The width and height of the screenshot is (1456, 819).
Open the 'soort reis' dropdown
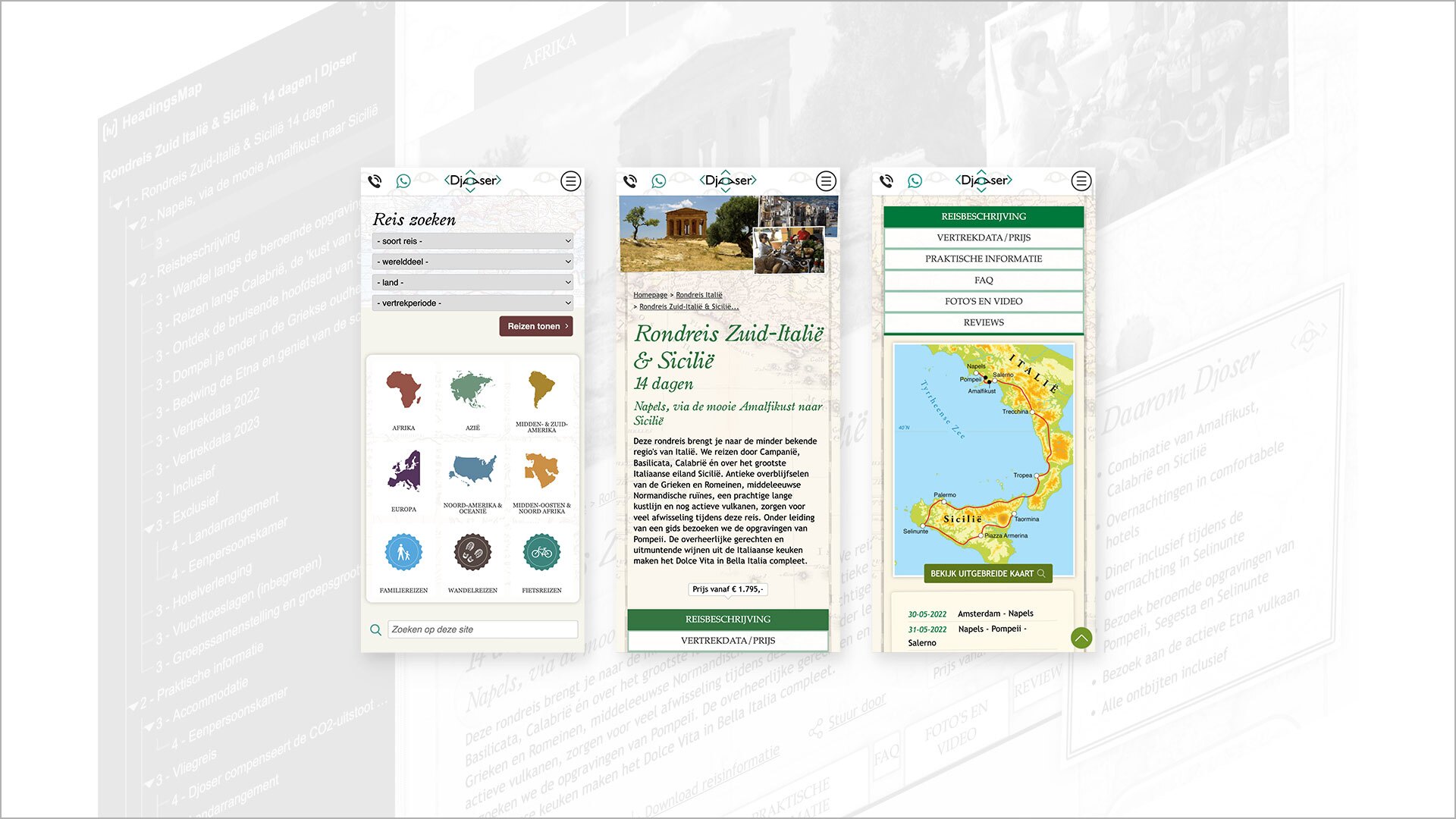pos(472,241)
